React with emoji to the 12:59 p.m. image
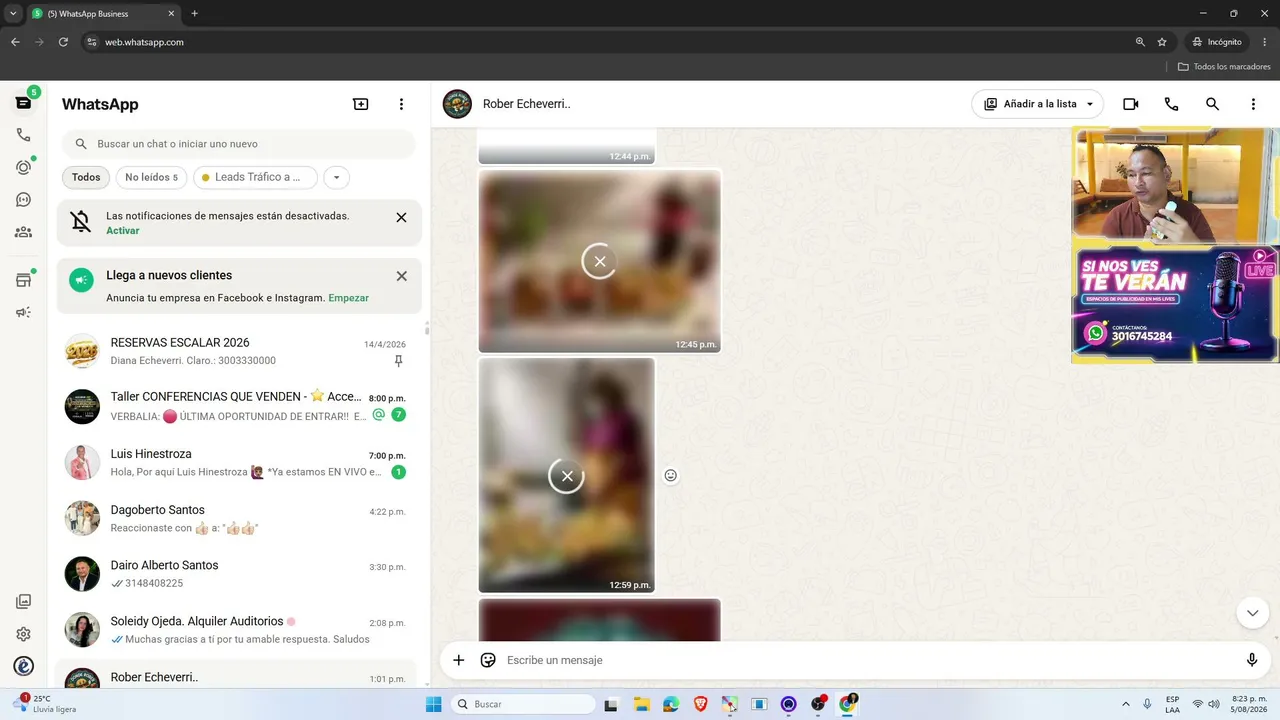 tap(671, 475)
